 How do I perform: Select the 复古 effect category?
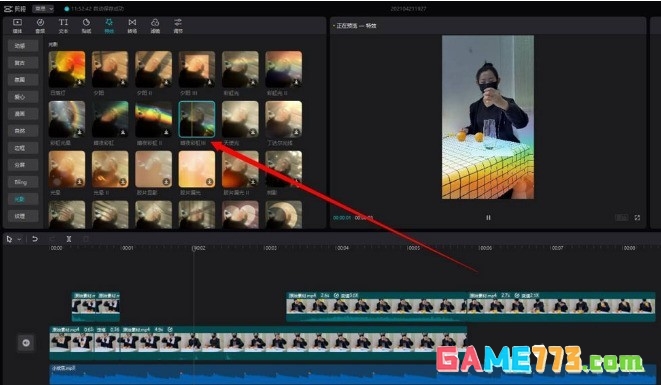tap(23, 63)
